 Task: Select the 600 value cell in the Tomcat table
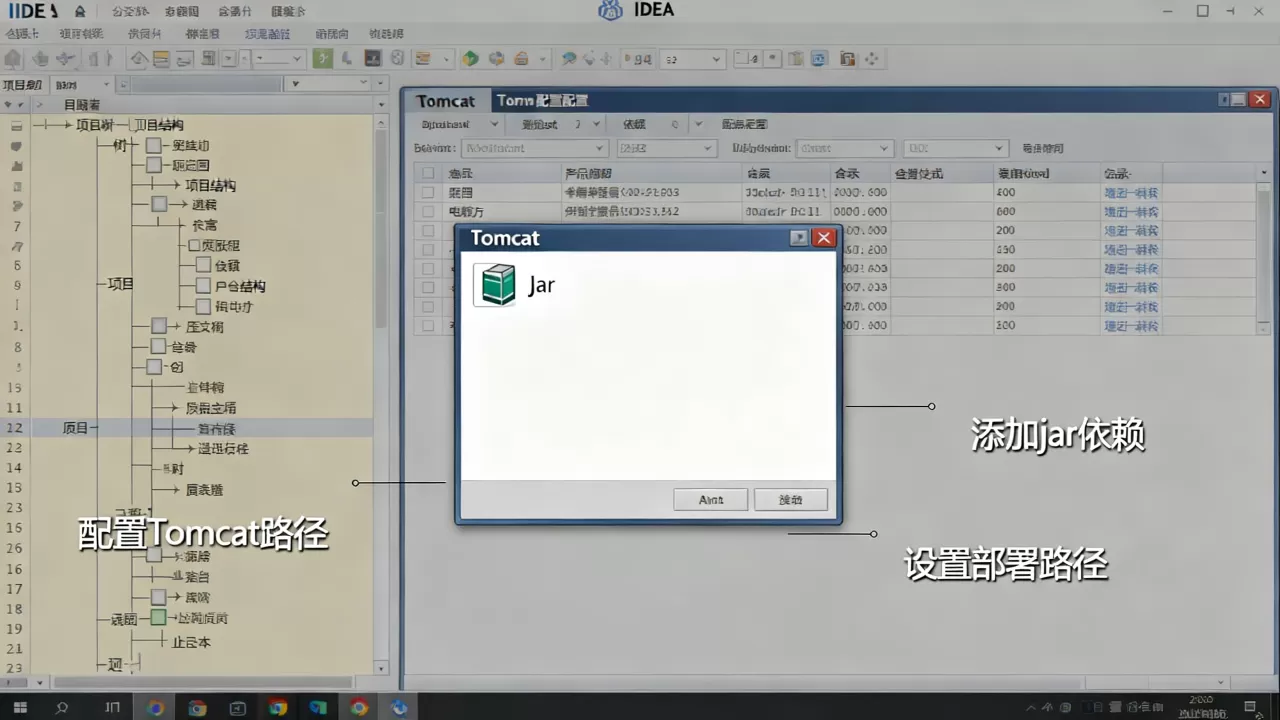click(x=1045, y=211)
